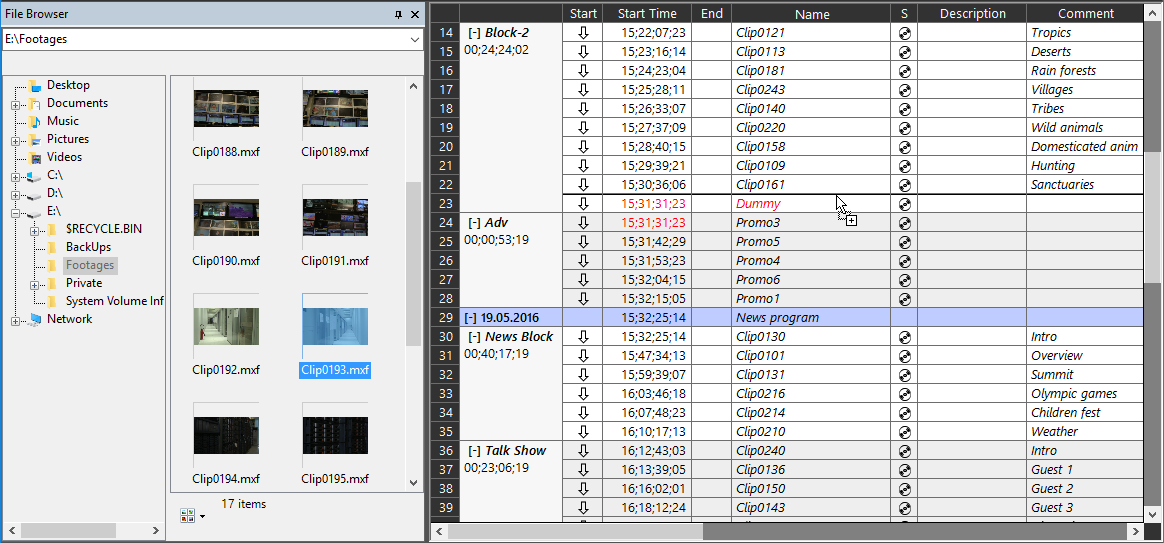Collapse the E:\ drive node
The width and height of the screenshot is (1164, 543).
pyautogui.click(x=15, y=212)
